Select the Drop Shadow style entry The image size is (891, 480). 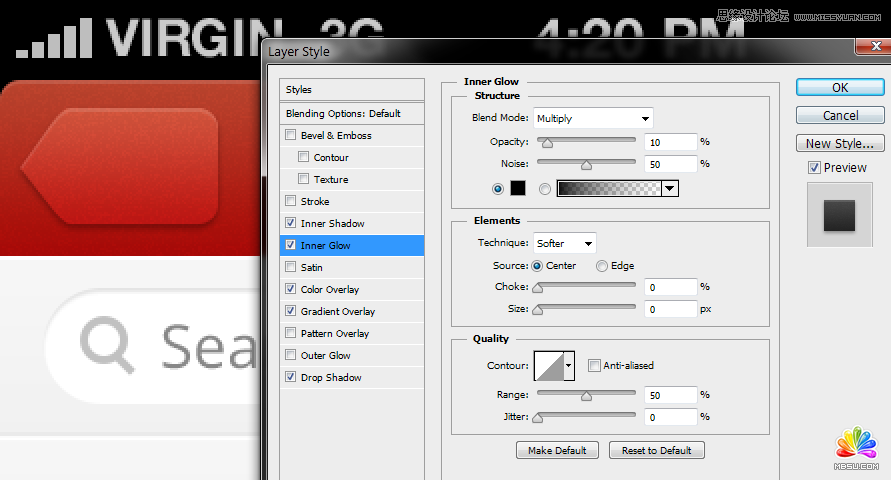pos(330,378)
